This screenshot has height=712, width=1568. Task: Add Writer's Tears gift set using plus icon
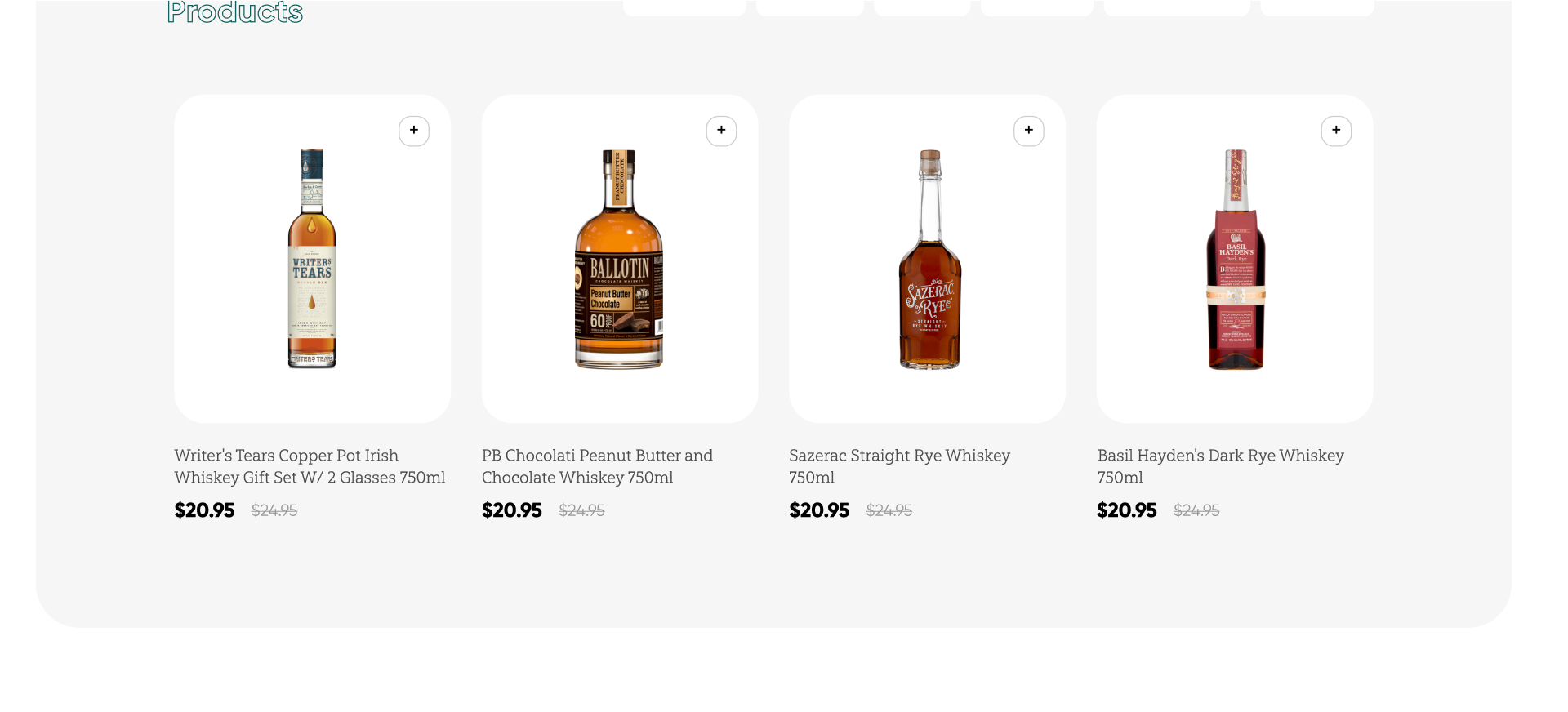click(414, 131)
